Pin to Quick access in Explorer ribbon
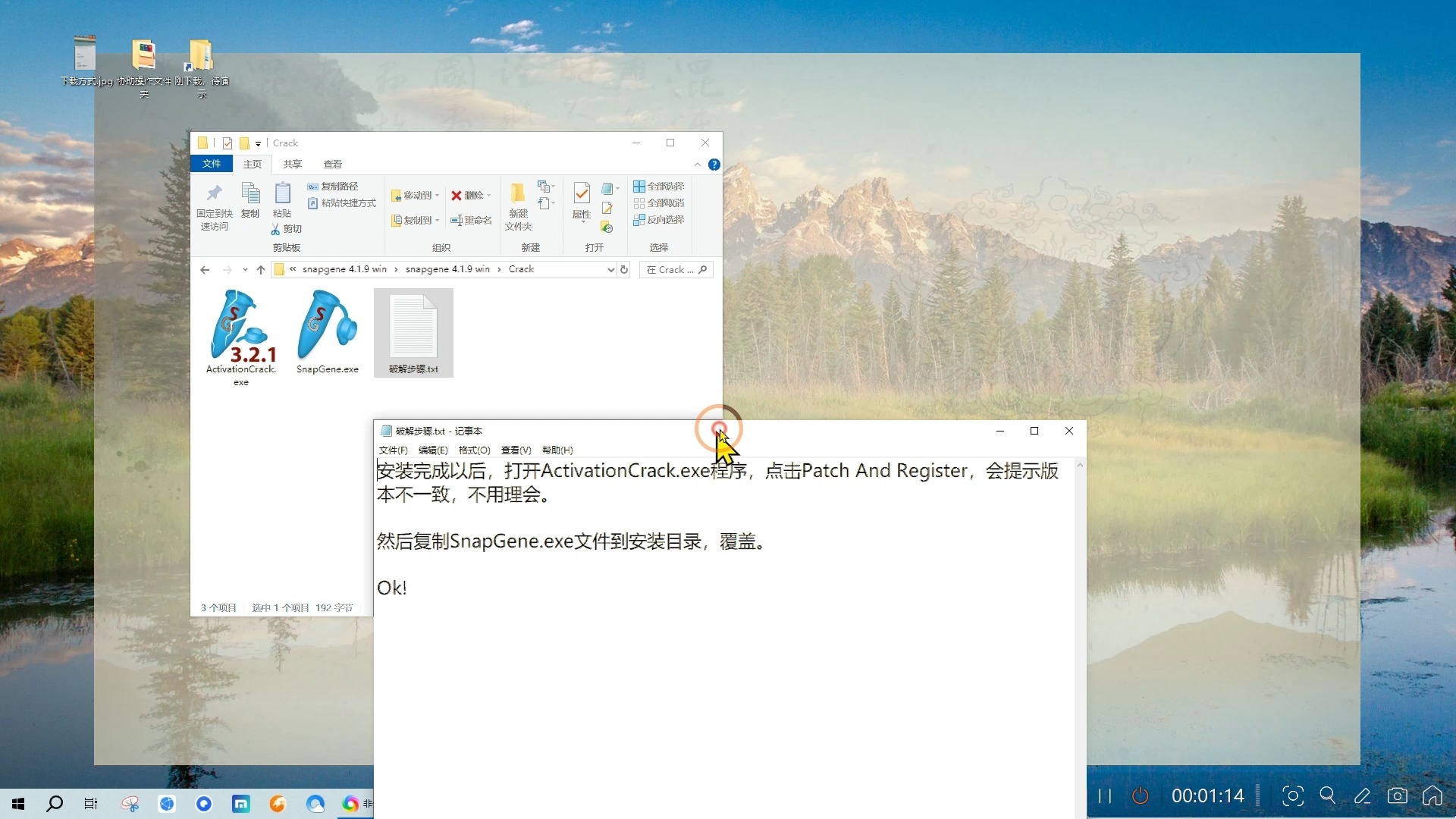The image size is (1456, 819). 214,206
